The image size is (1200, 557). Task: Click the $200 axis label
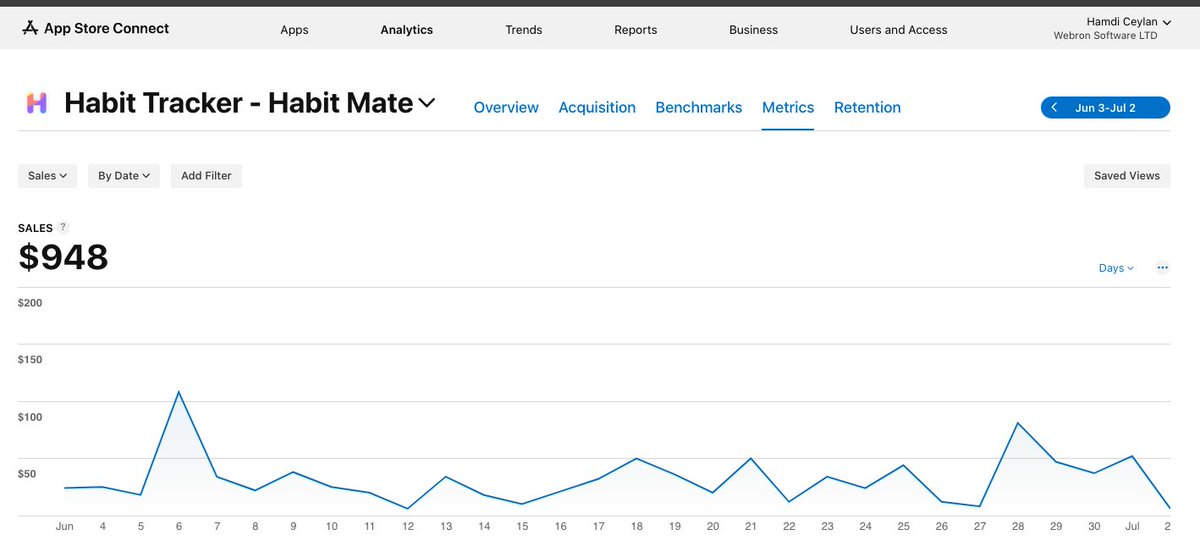click(x=30, y=302)
